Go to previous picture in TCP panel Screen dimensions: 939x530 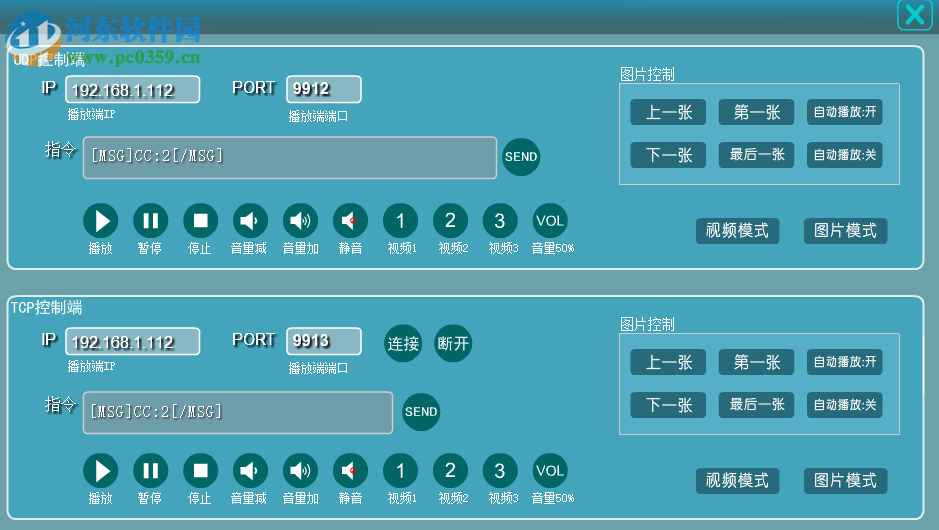668,362
